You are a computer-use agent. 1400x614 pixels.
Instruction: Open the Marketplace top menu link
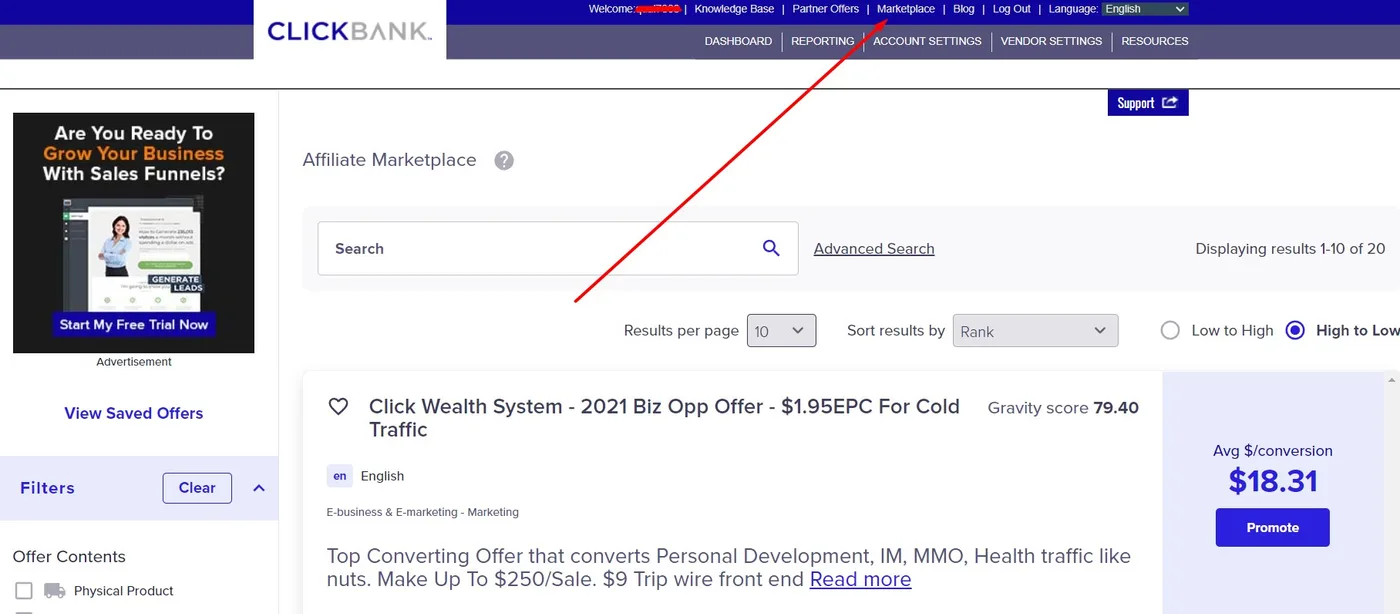[906, 9]
